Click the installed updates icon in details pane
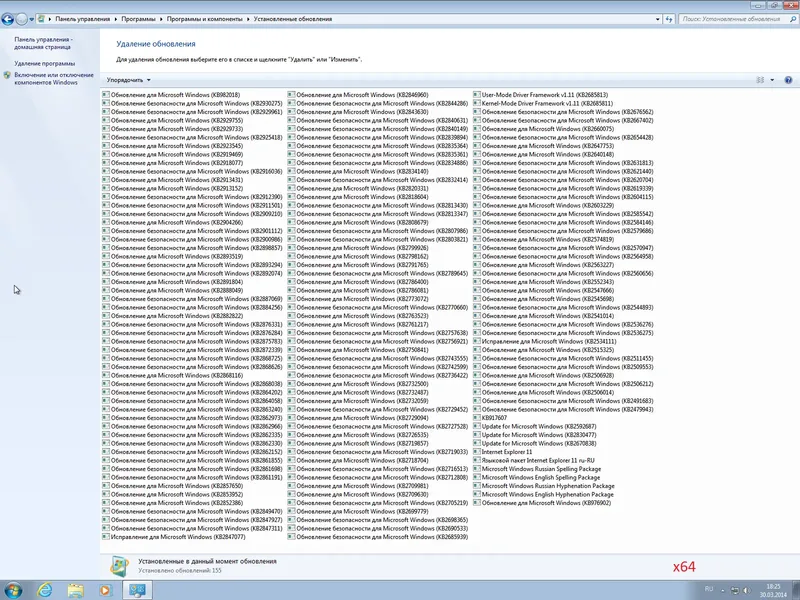 tap(119, 566)
